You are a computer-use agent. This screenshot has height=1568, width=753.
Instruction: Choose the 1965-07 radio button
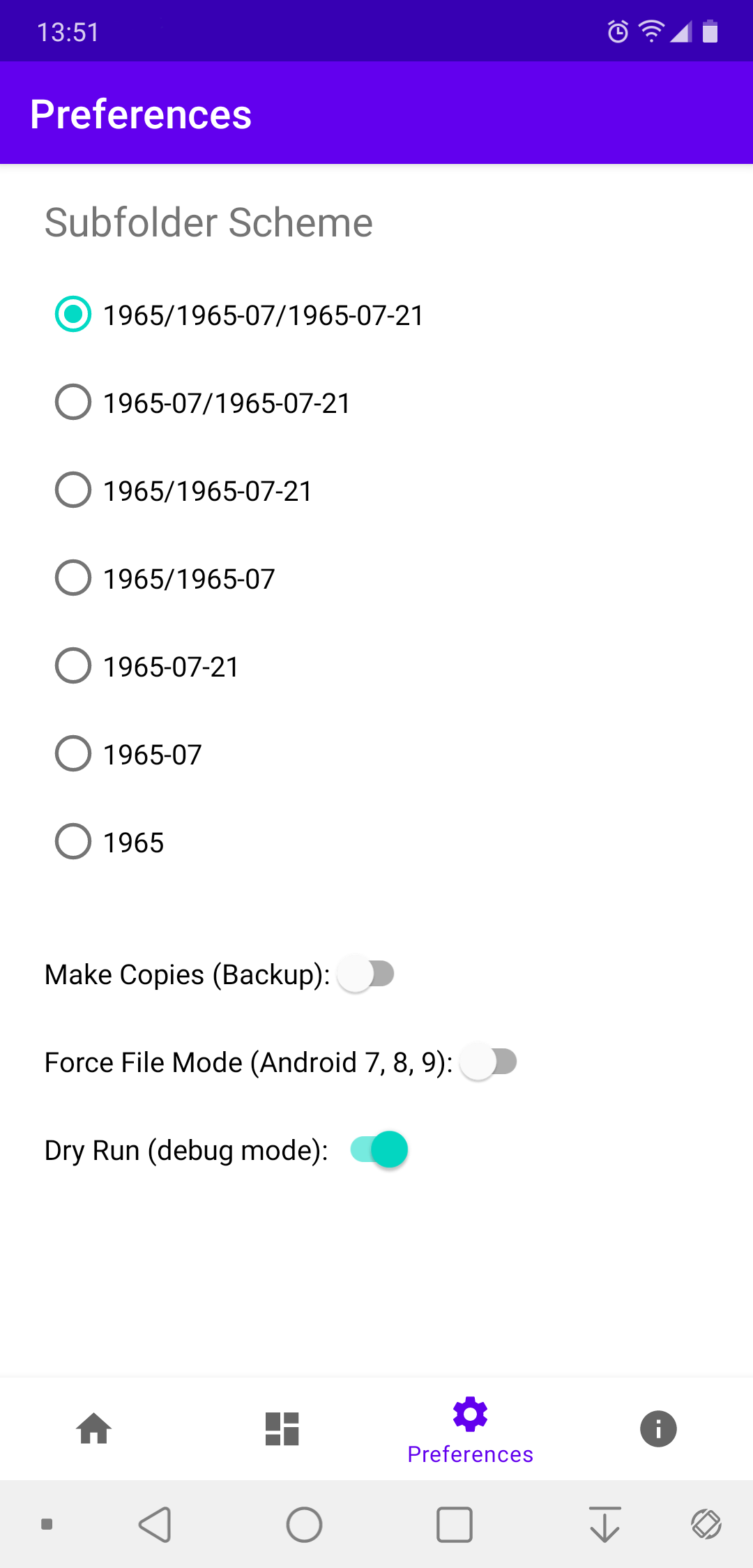[x=73, y=754]
